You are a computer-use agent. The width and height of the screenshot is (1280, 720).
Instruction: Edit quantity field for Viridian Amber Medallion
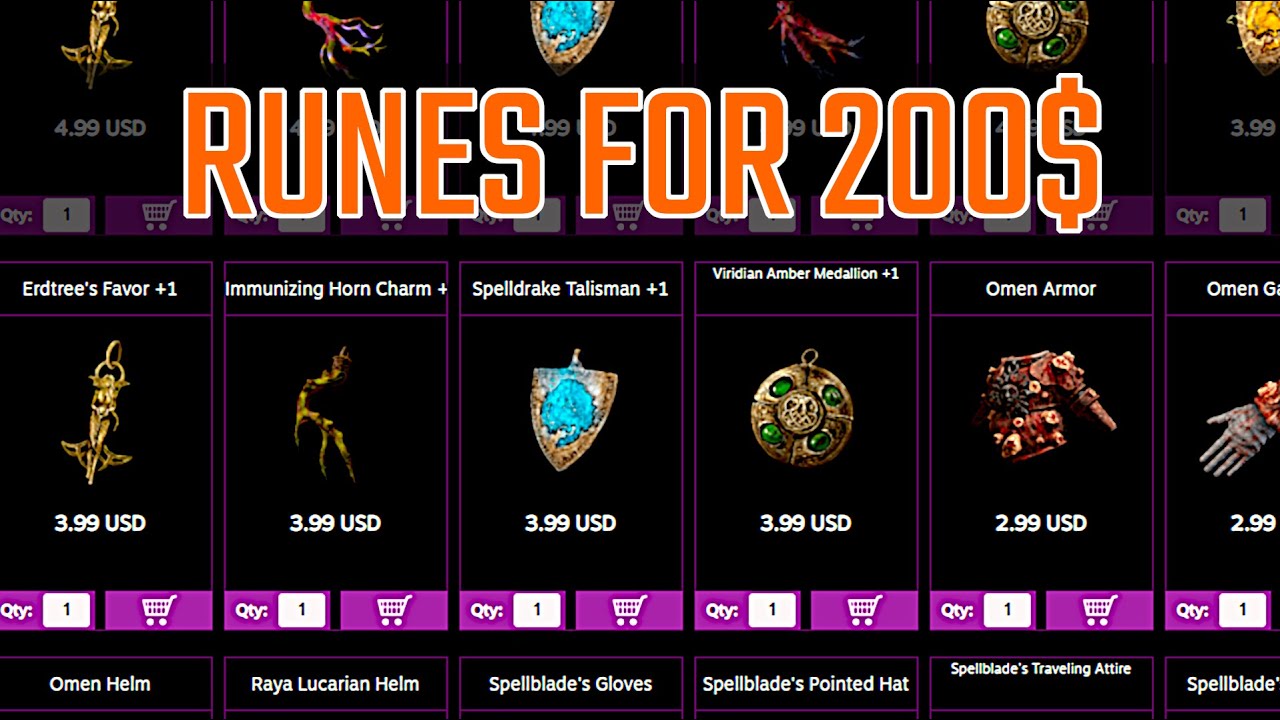tap(772, 610)
